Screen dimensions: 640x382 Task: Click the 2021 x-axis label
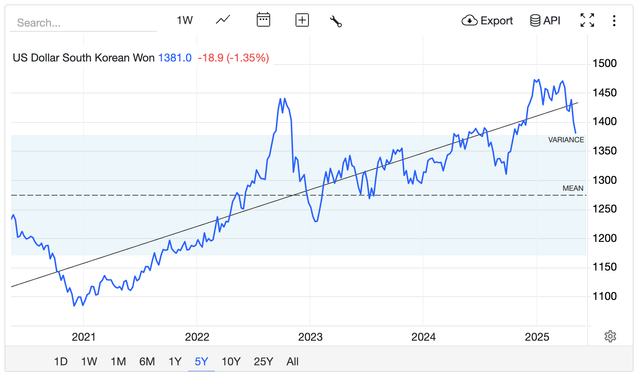pos(84,337)
